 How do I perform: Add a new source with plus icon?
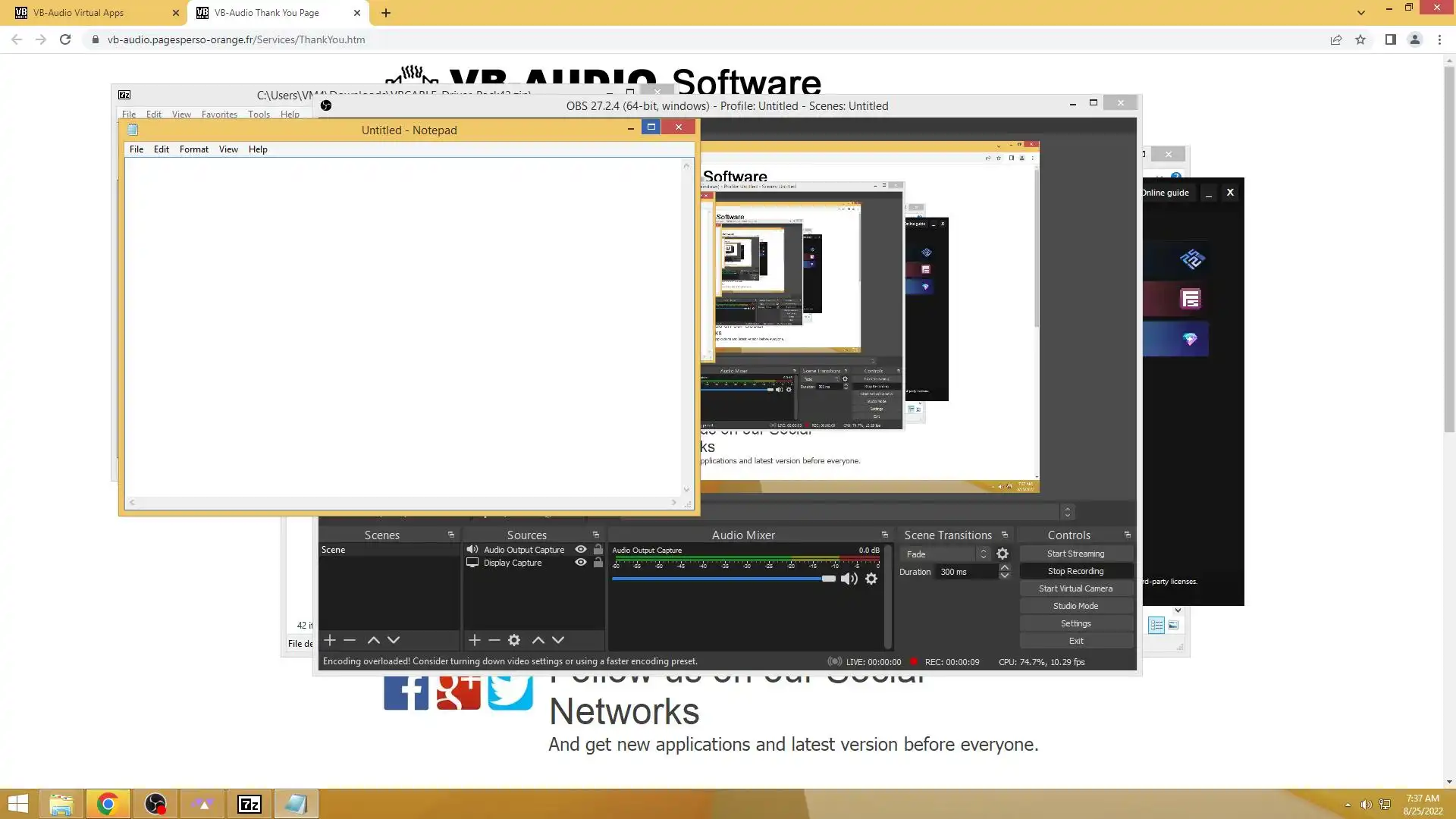tap(475, 640)
